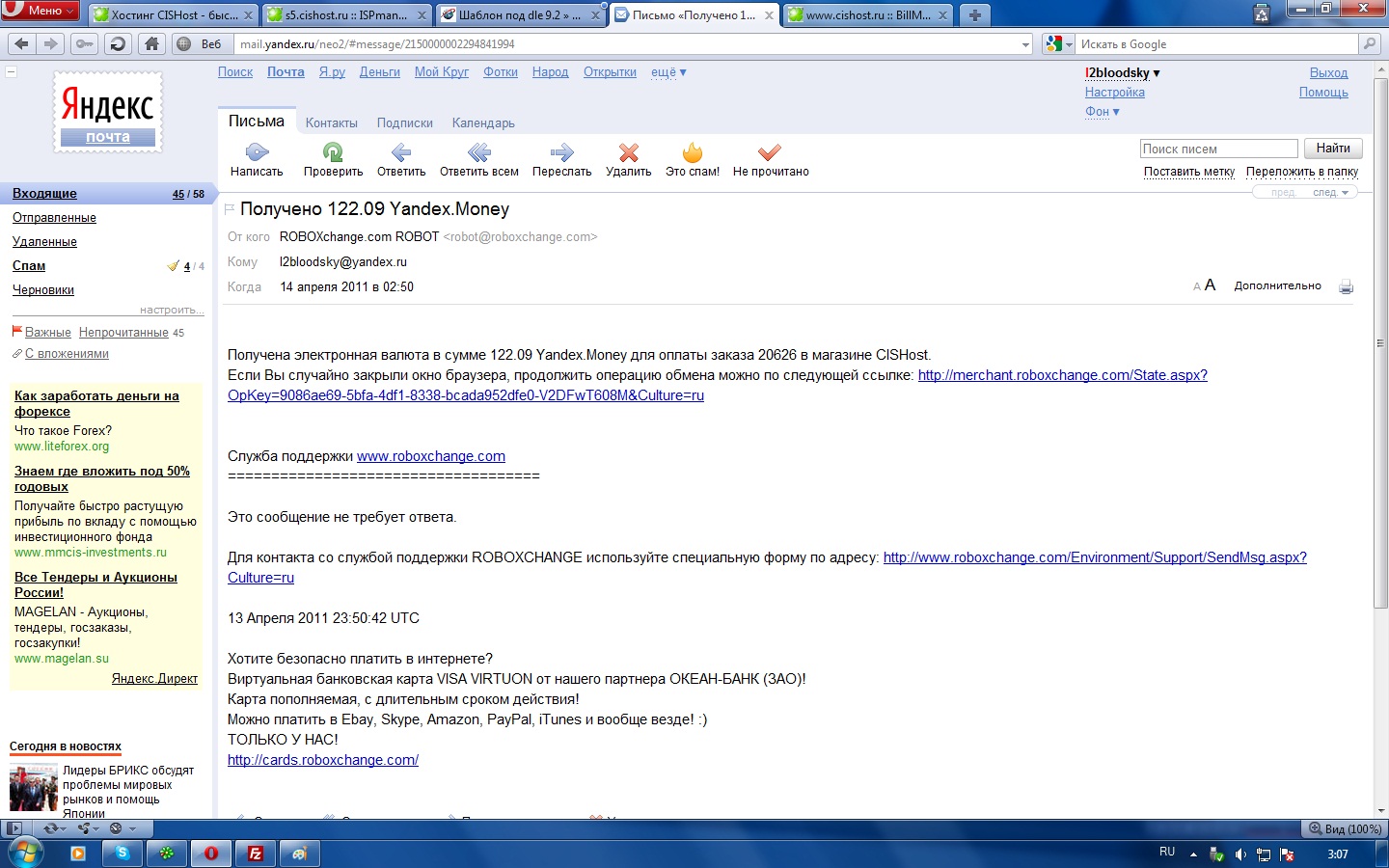Switch to the Хостинг CISHost browser tab
Screen dimensions: 1389x868
click(x=174, y=14)
